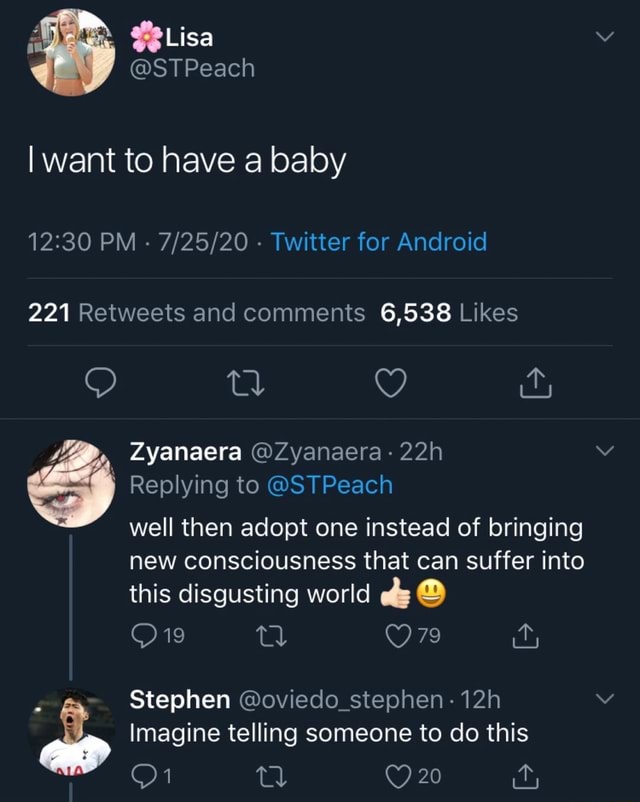Retweet Lisa's tweet

[x=246, y=383]
